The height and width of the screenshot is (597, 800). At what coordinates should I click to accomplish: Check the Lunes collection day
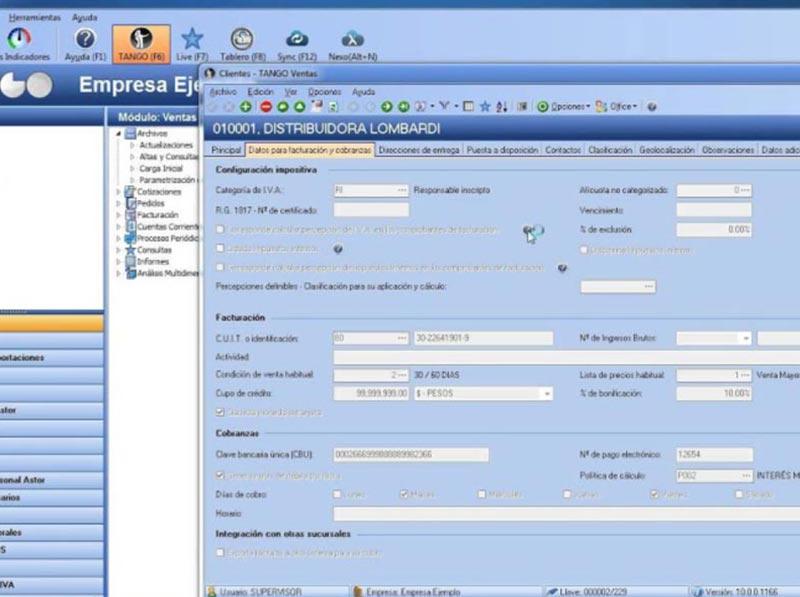[337, 494]
